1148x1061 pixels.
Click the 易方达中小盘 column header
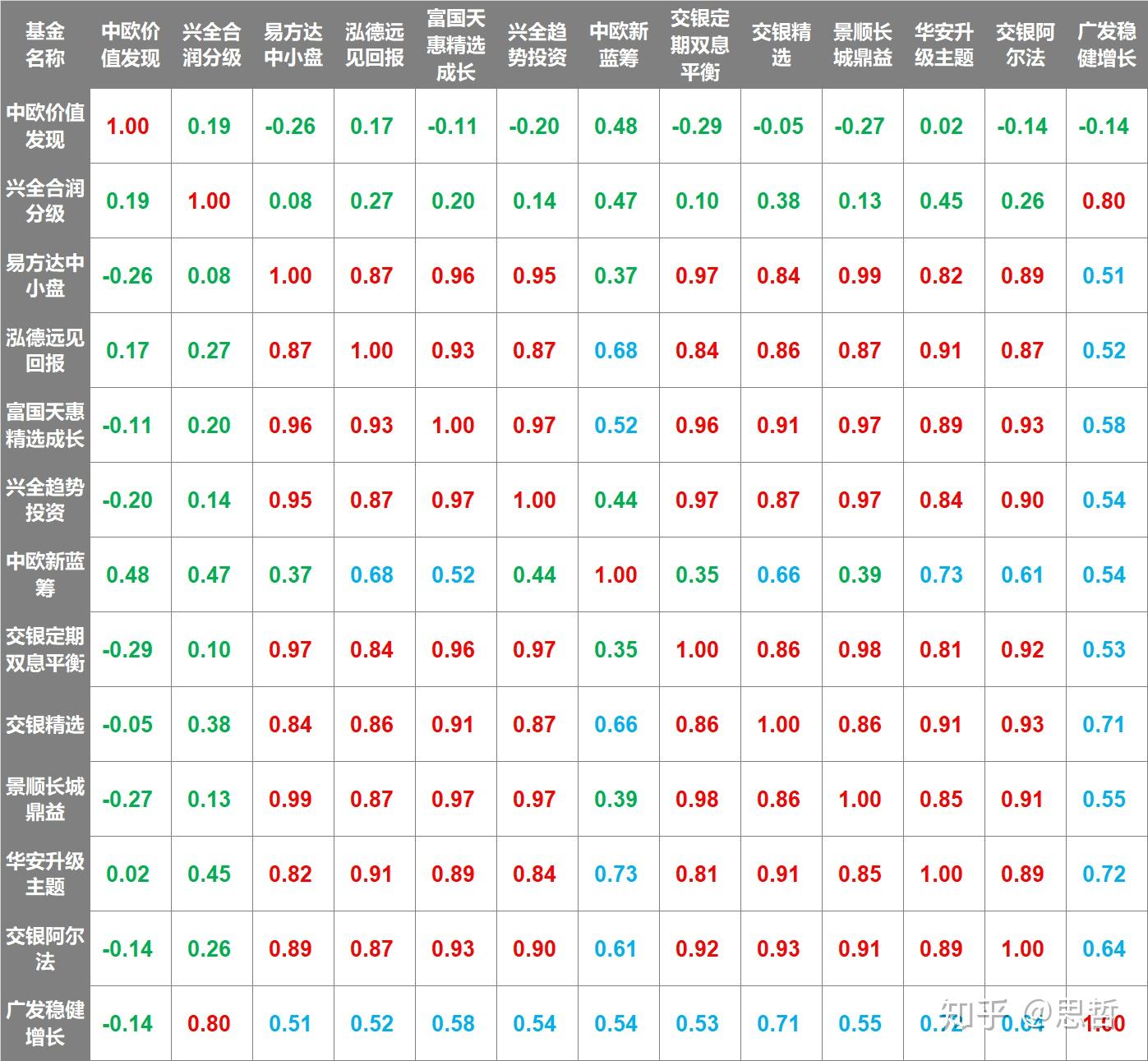pyautogui.click(x=293, y=44)
